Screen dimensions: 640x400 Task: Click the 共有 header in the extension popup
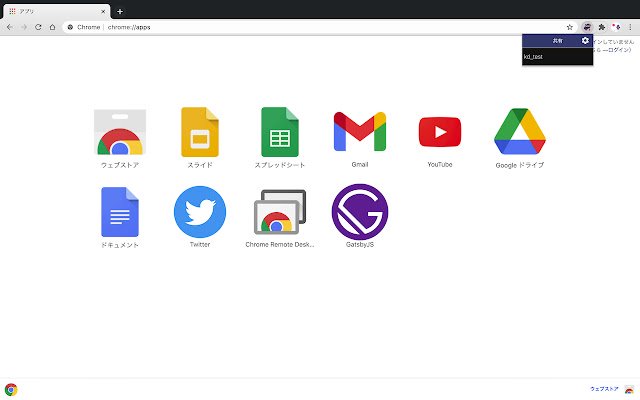tap(558, 40)
